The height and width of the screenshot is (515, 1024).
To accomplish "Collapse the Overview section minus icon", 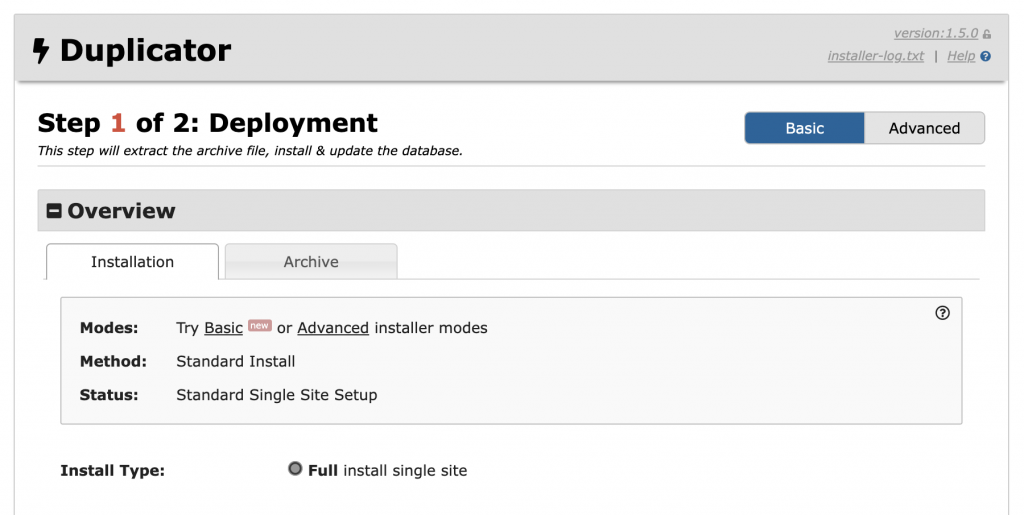I will (54, 211).
